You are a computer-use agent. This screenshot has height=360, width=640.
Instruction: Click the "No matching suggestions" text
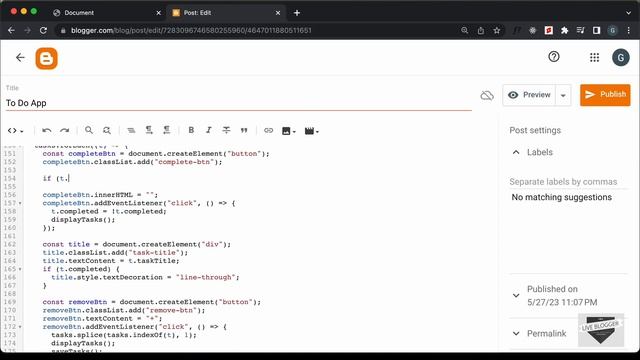point(561,197)
